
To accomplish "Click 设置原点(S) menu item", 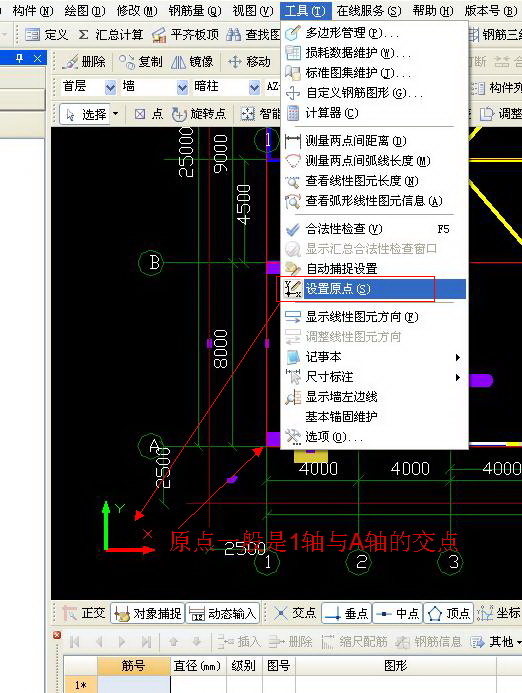I will [x=373, y=289].
